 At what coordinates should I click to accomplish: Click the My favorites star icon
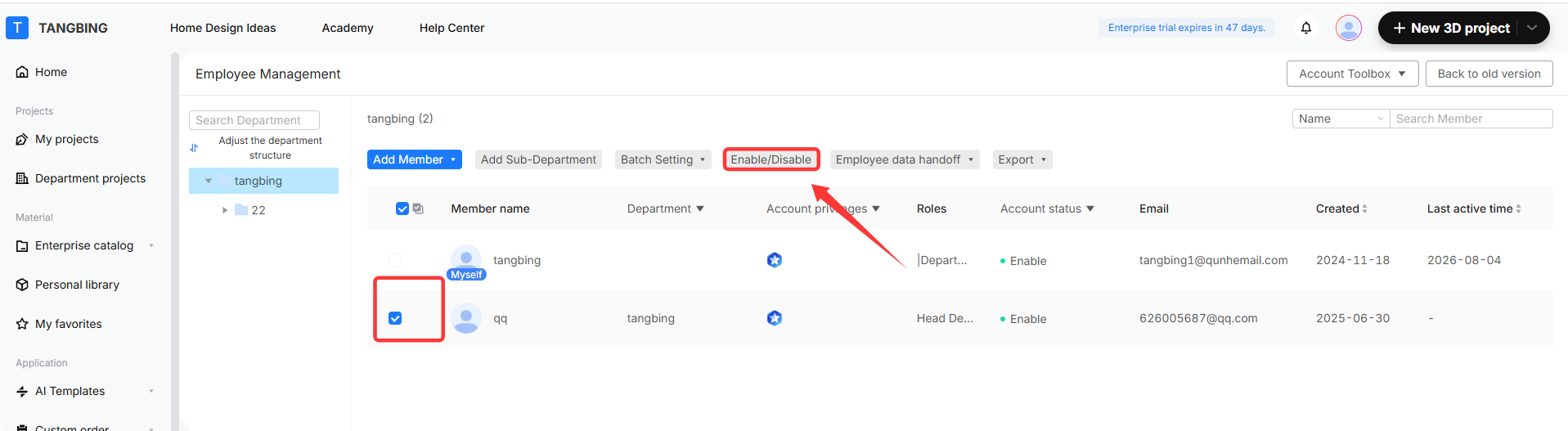click(x=22, y=324)
